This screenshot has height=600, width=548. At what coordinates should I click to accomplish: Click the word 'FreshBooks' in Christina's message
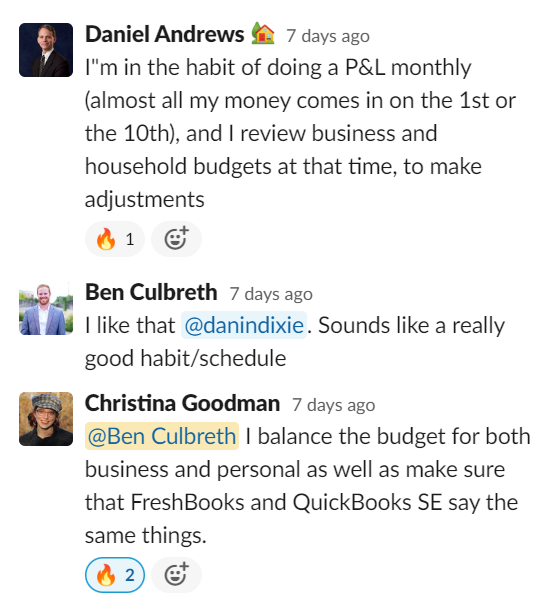pyautogui.click(x=188, y=502)
